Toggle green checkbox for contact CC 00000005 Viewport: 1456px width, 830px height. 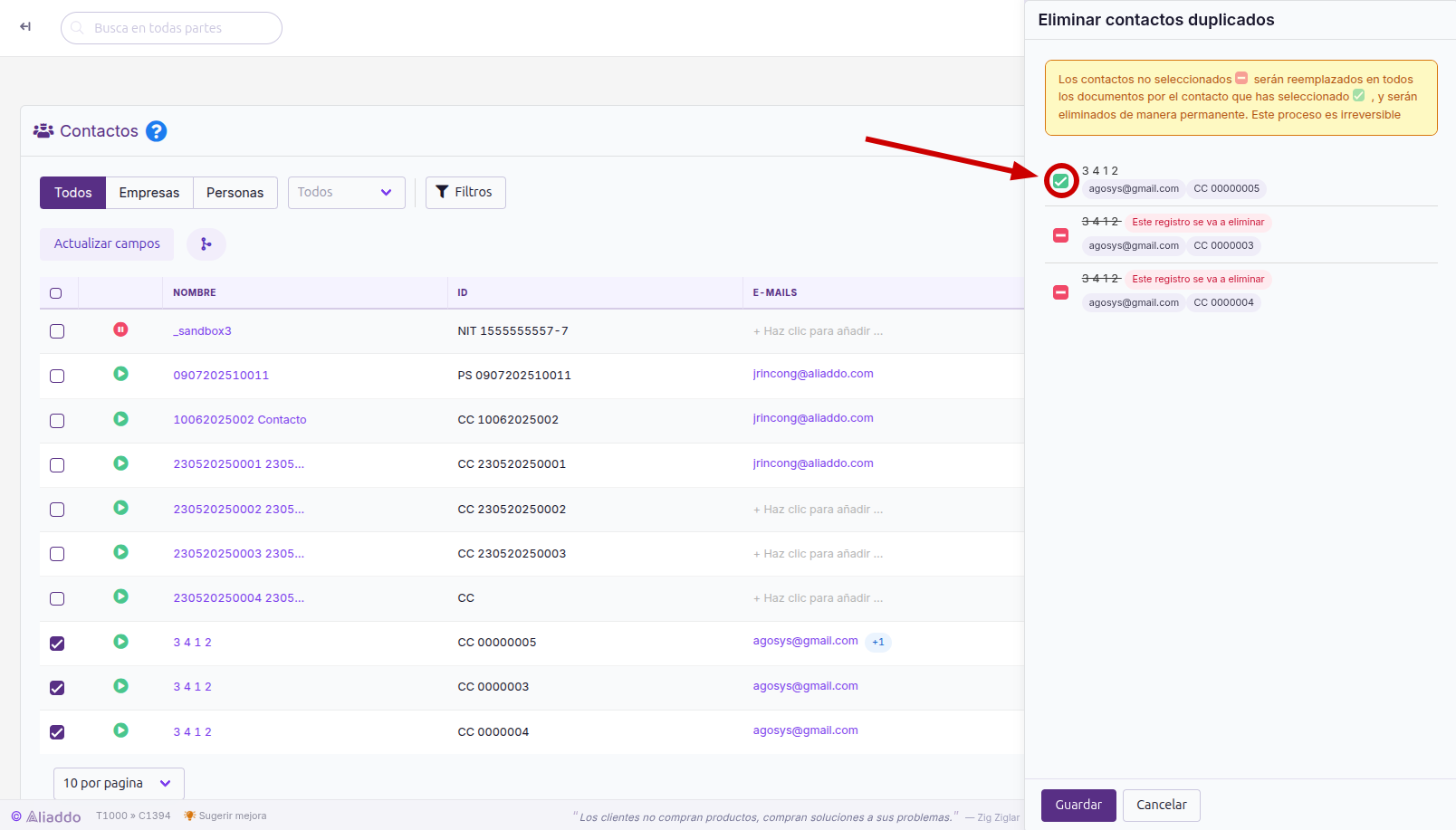point(1061,181)
